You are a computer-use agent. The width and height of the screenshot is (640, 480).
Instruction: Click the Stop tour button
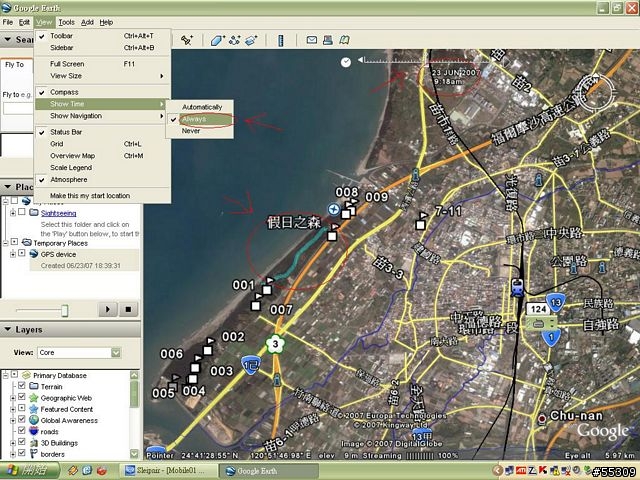tap(128, 309)
